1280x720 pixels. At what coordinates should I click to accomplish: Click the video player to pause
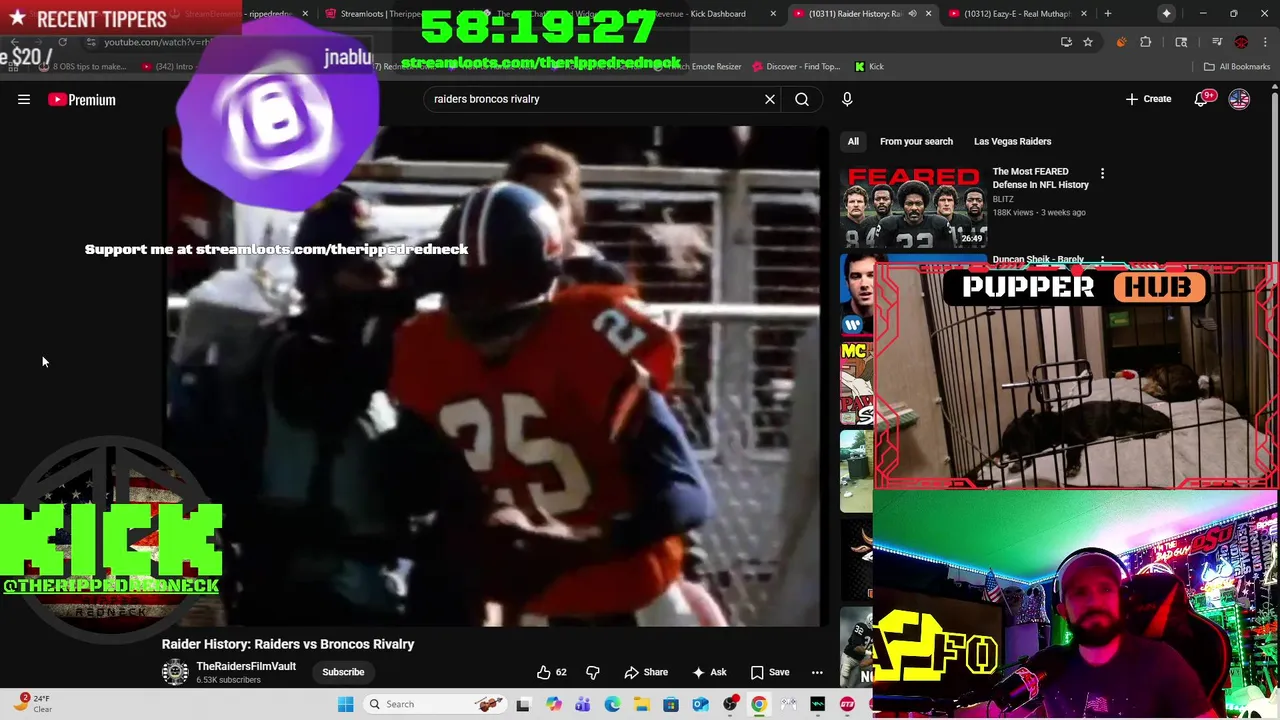[495, 375]
